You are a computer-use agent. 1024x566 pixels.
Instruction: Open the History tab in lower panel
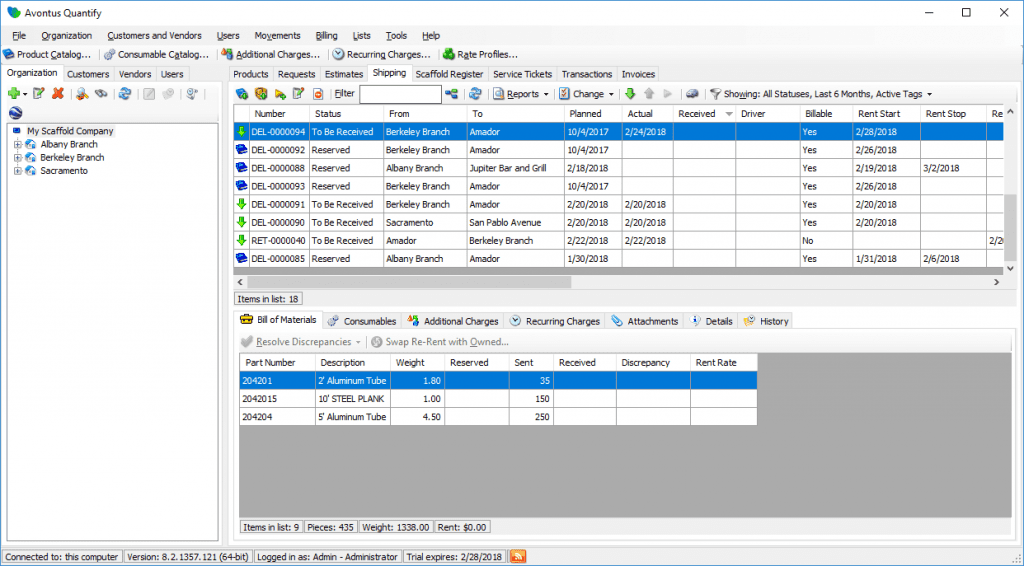(x=766, y=321)
